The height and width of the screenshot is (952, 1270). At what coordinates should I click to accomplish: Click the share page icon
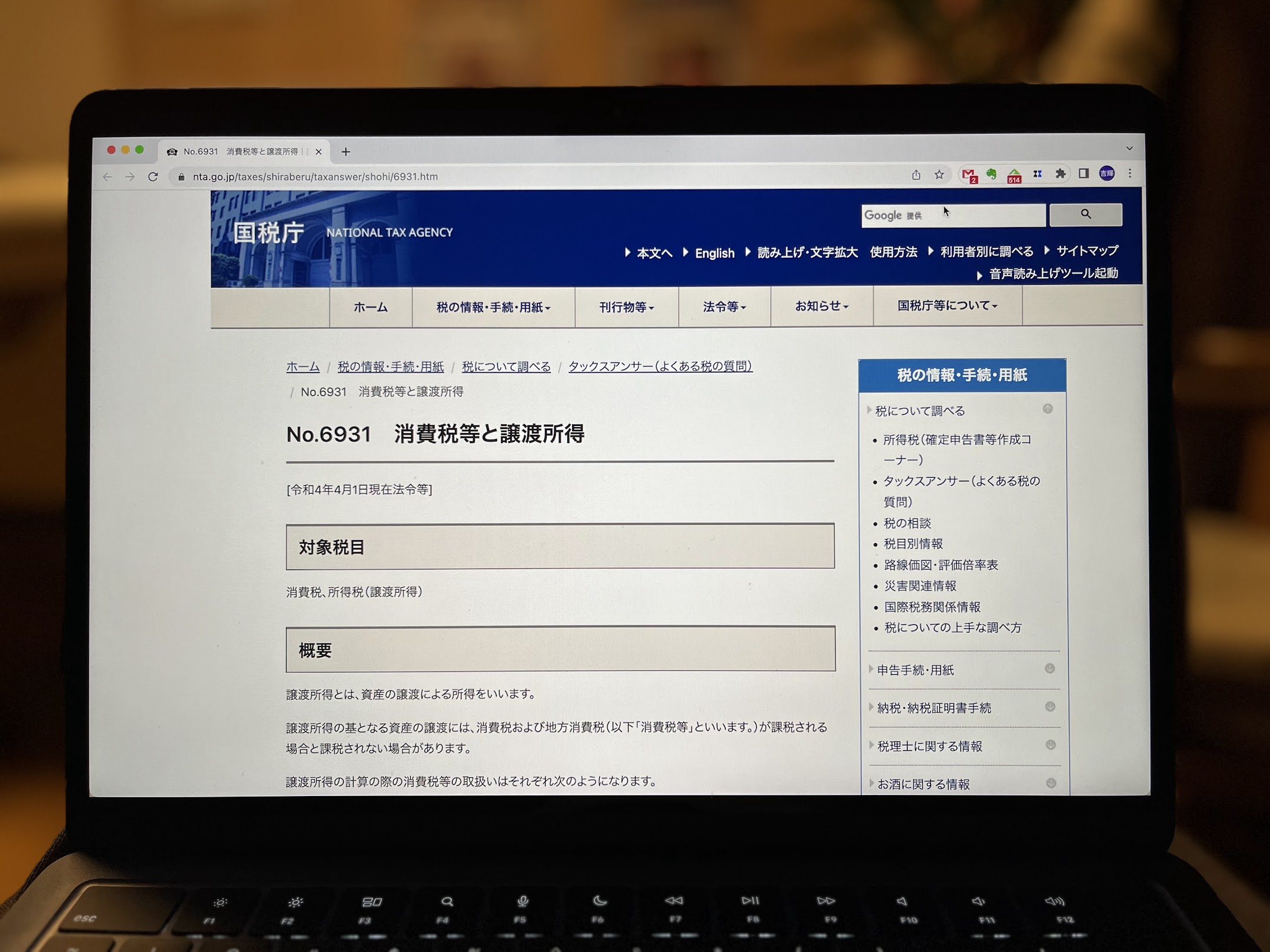coord(916,175)
